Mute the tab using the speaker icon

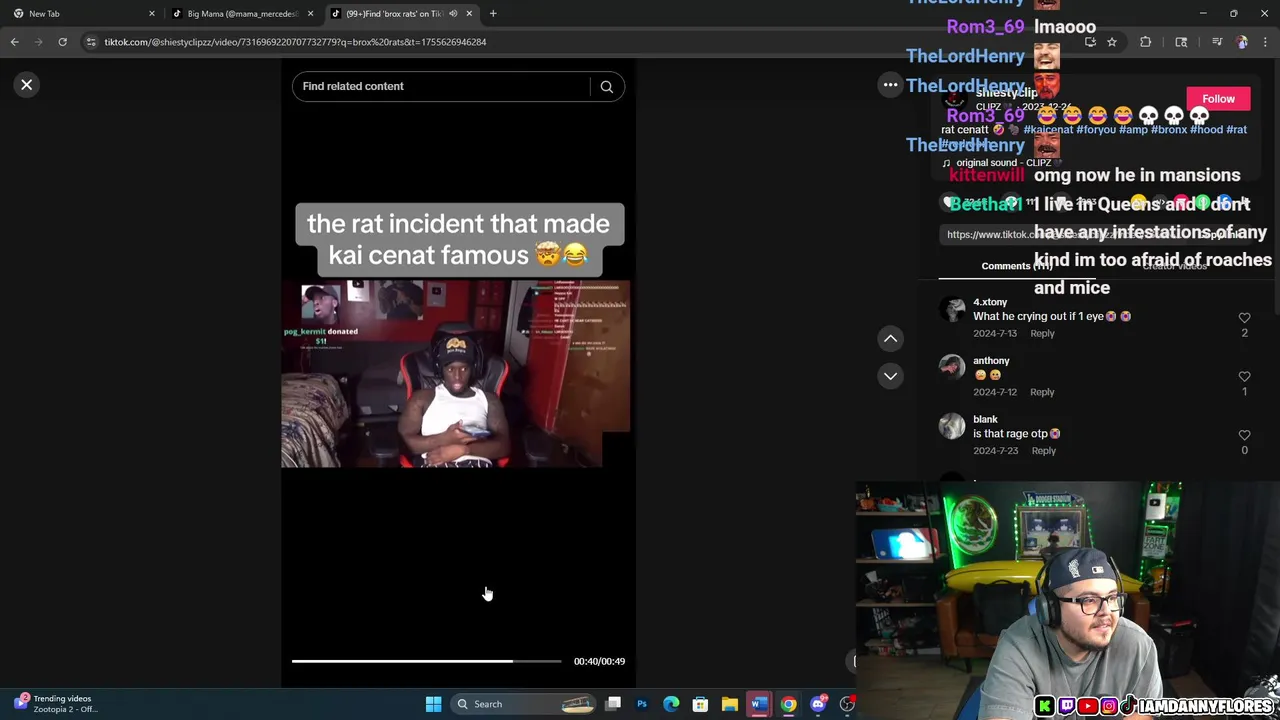453,14
